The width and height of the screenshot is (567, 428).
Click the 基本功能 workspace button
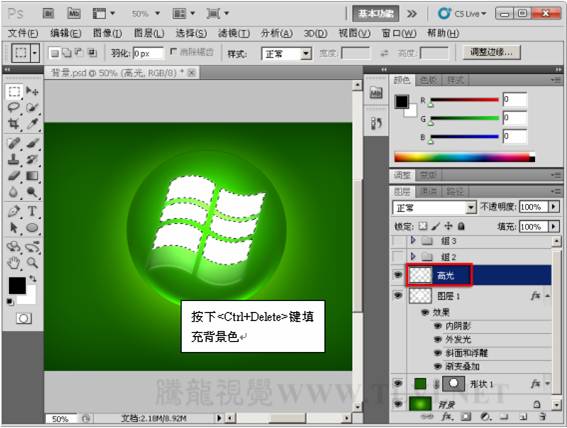click(376, 14)
